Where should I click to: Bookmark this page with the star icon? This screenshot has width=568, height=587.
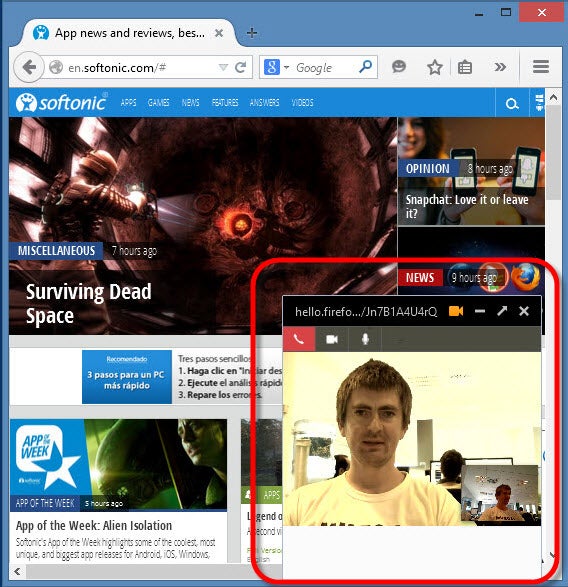coord(435,67)
